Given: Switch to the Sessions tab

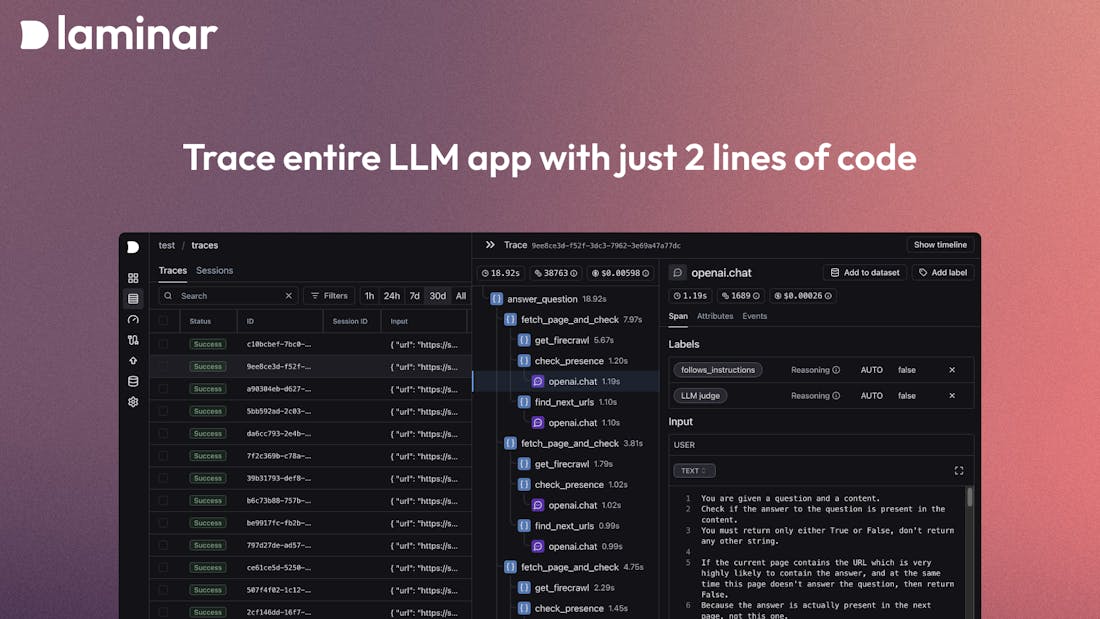Looking at the screenshot, I should 215,271.
